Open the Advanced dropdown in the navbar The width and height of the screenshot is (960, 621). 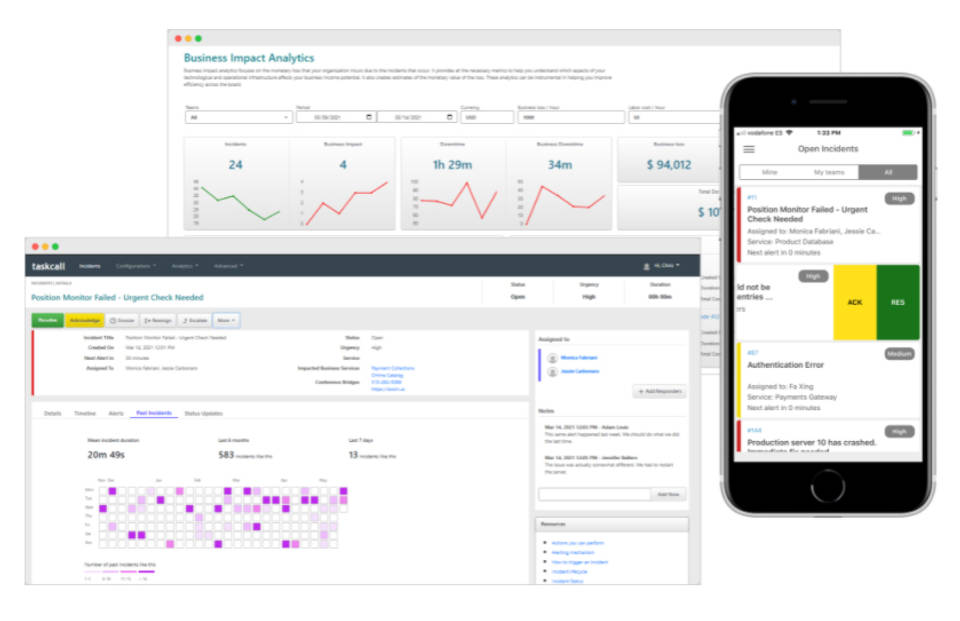pyautogui.click(x=228, y=266)
